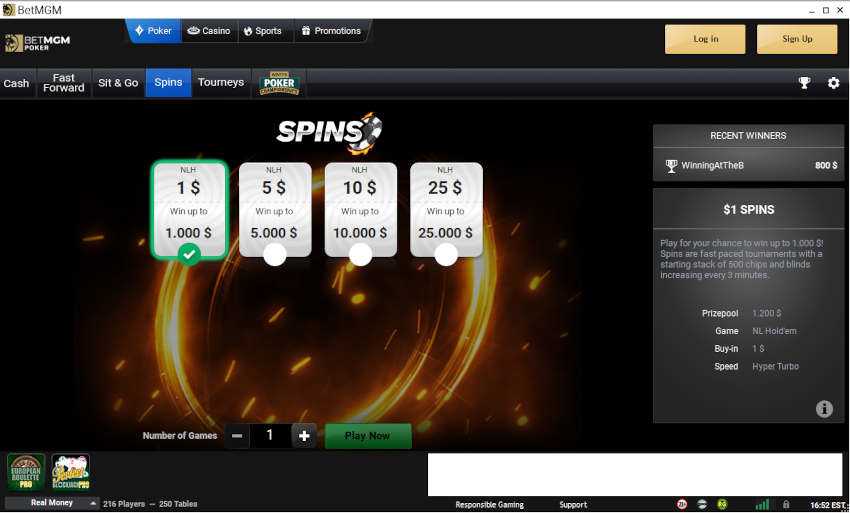Select the 1 $ Spins card
This screenshot has height=513, width=850.
pyautogui.click(x=189, y=210)
